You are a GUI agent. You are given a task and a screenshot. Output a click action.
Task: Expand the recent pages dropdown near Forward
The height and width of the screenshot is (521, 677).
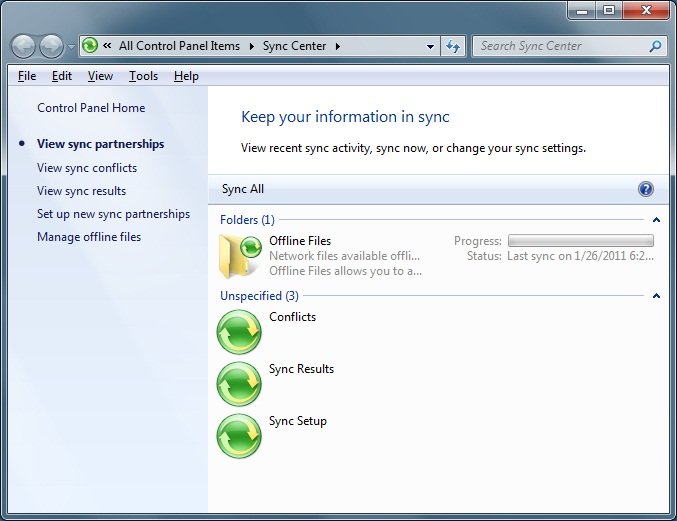point(71,47)
